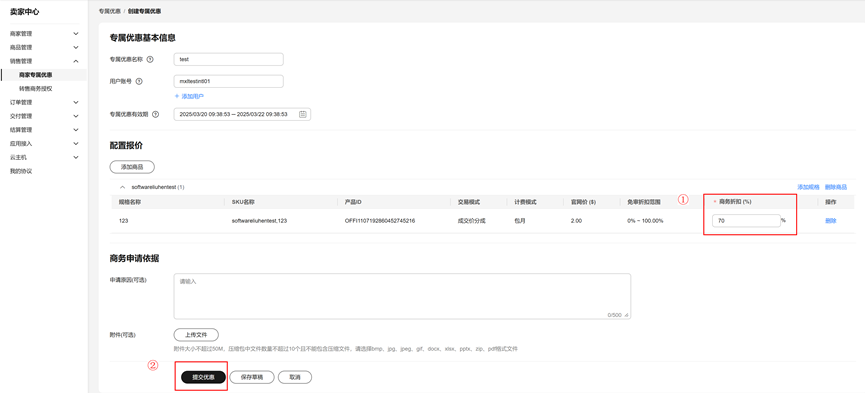
Task: Click the 成交价分成 cell
Action: pos(472,221)
